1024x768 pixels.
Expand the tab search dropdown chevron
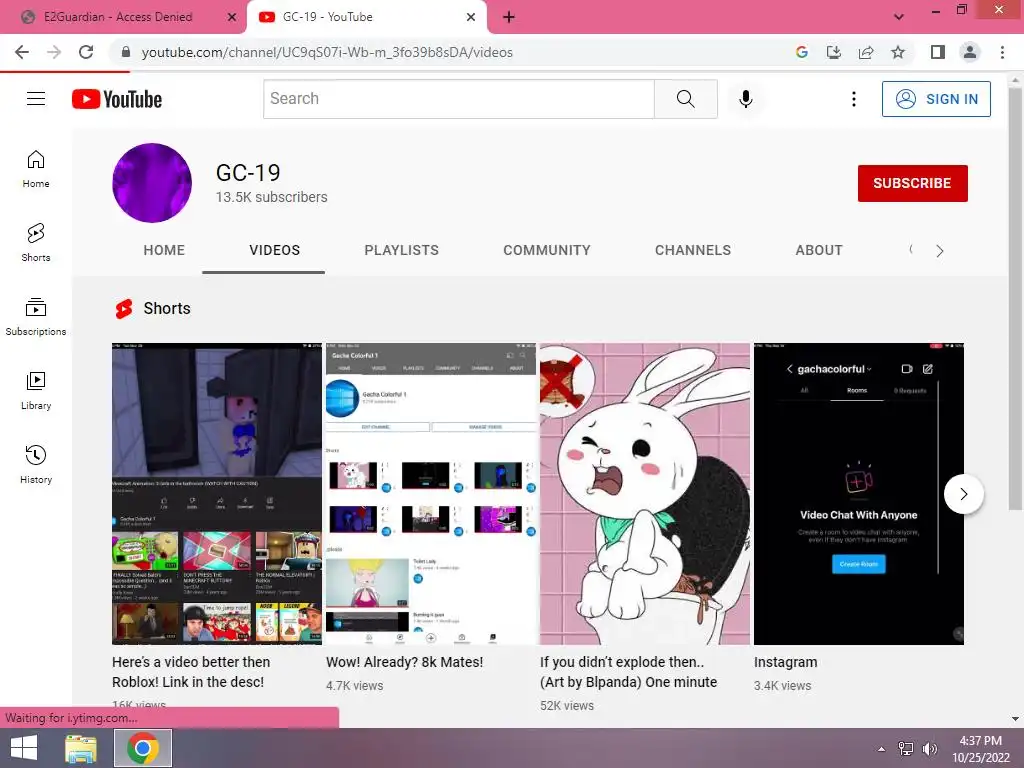(x=899, y=17)
